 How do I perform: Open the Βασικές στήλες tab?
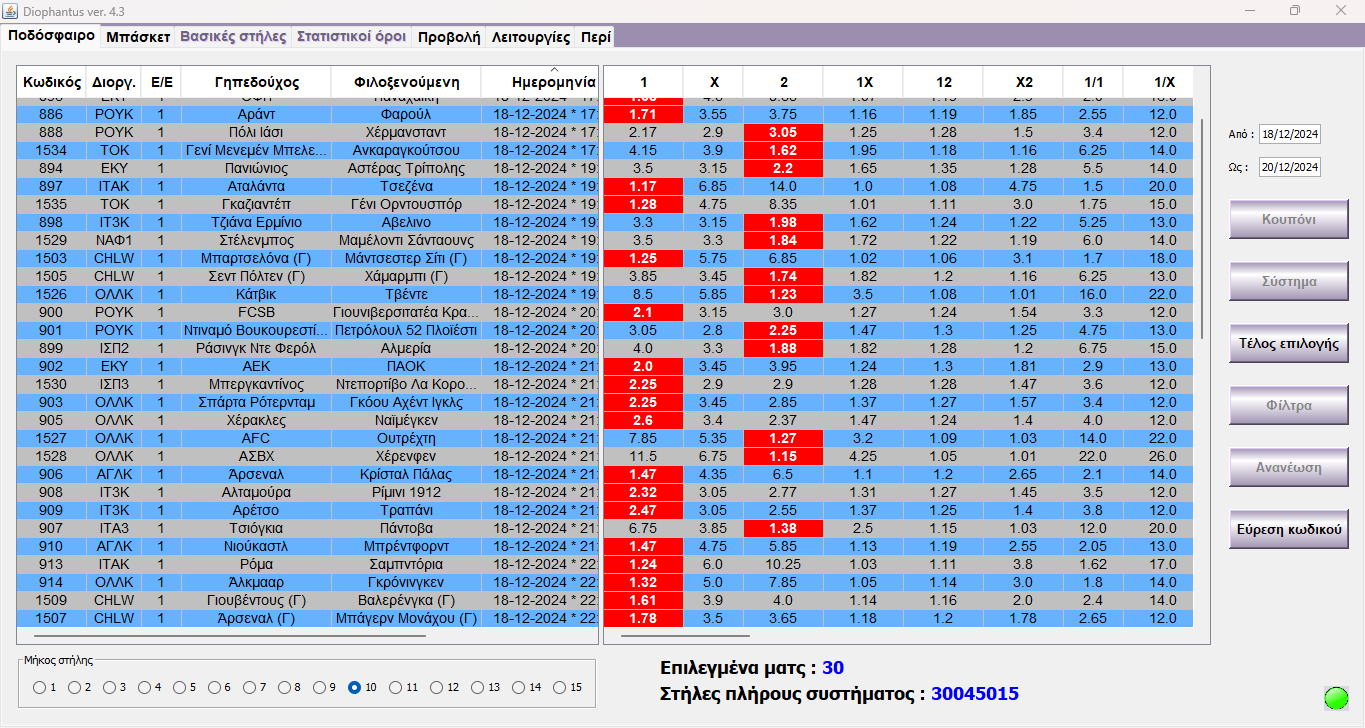pyautogui.click(x=233, y=37)
